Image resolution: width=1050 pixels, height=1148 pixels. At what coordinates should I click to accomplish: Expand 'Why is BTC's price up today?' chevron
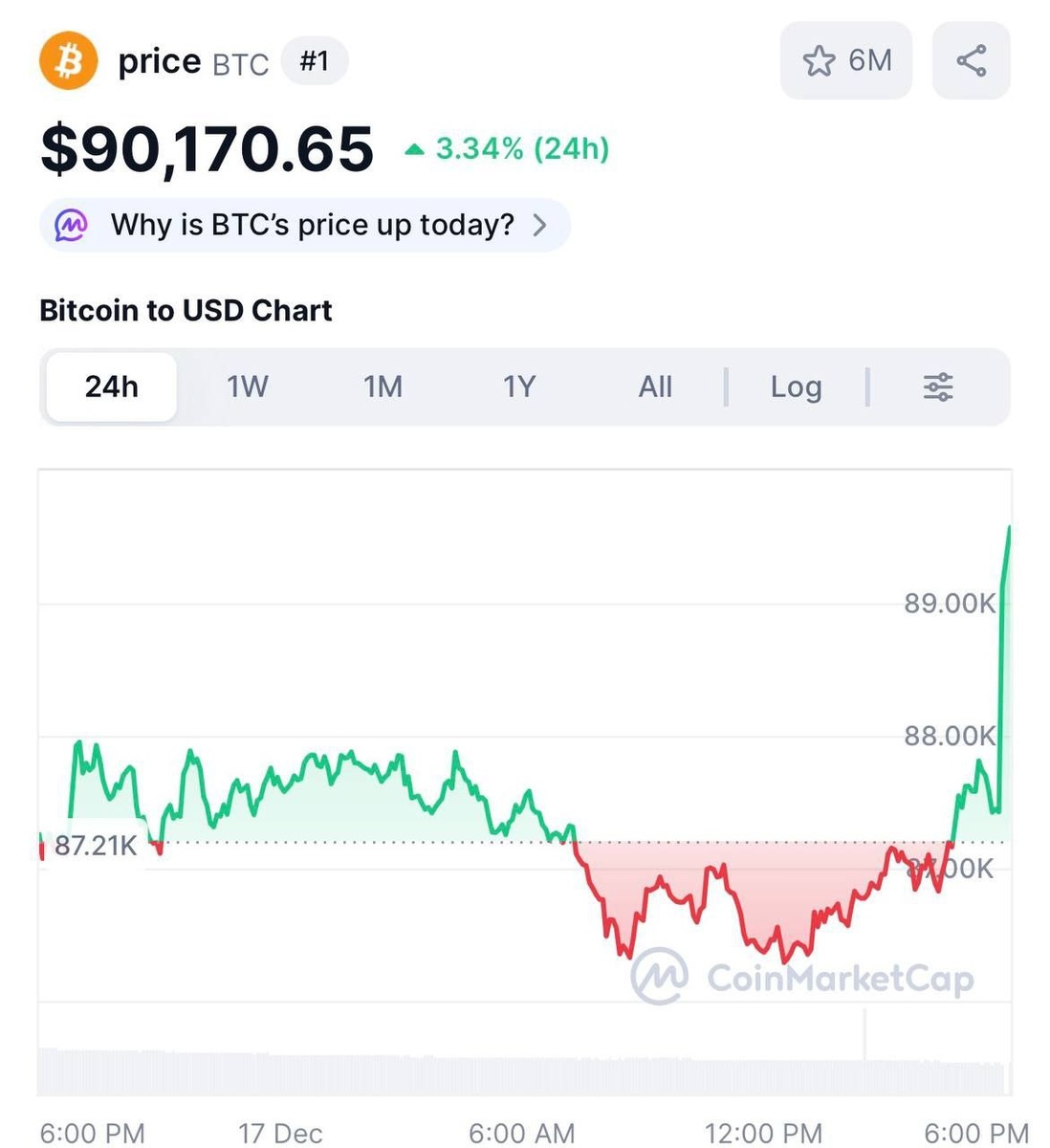540,225
